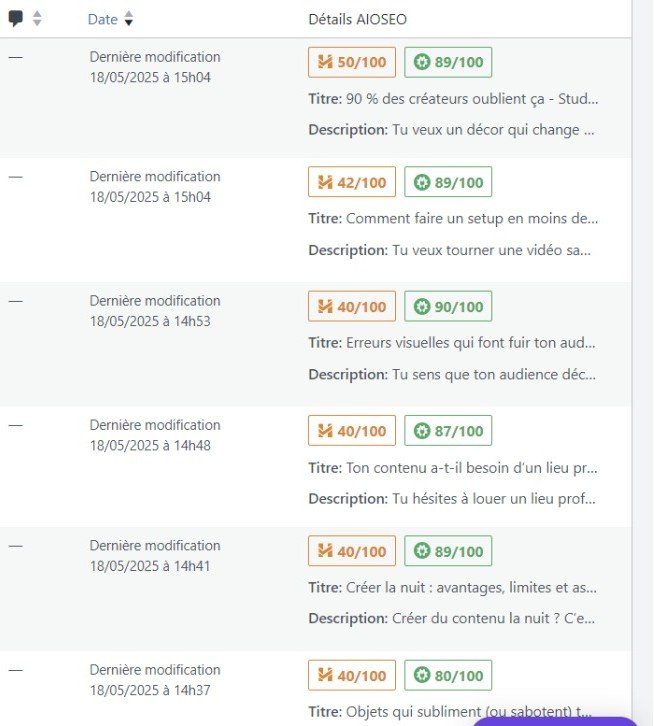The image size is (654, 726).
Task: Click the 87/100 TruSEO score badge
Action: (448, 431)
